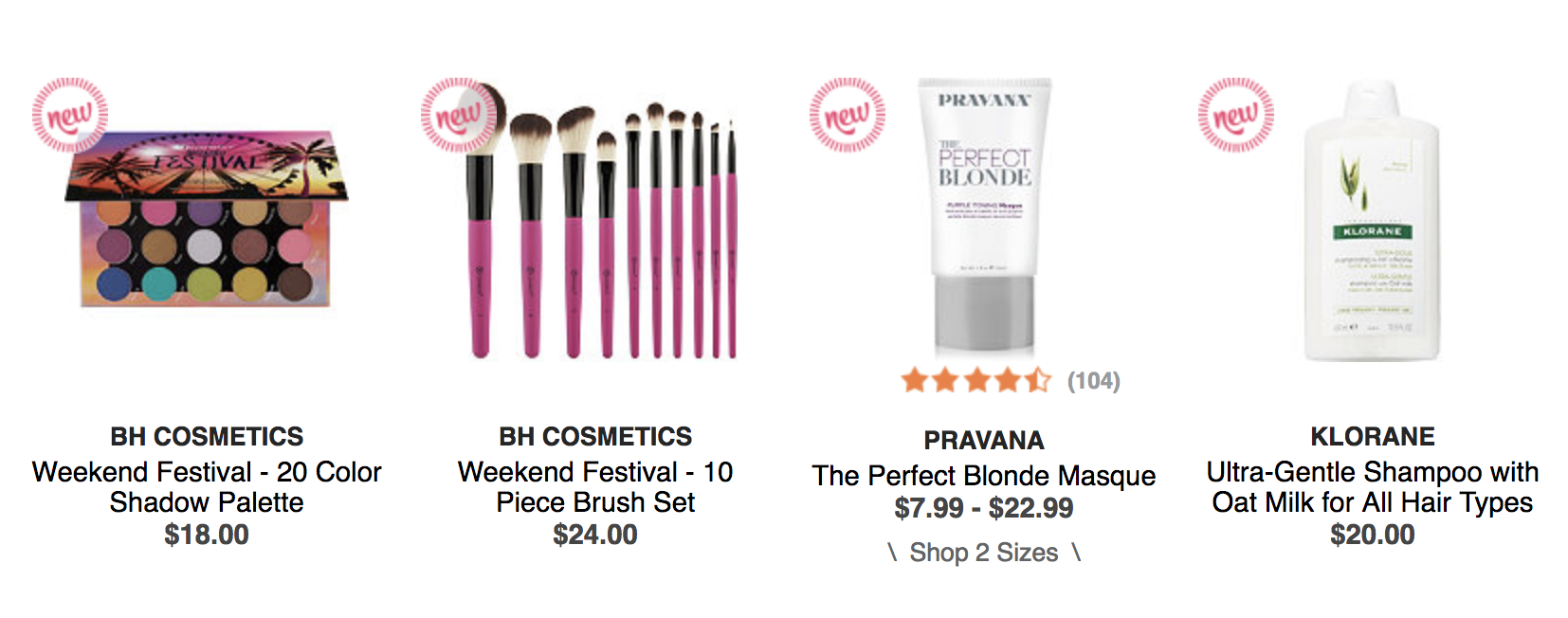Open the Klorane shampoo bottle image
Image resolution: width=1568 pixels, height=618 pixels.
(1372, 220)
